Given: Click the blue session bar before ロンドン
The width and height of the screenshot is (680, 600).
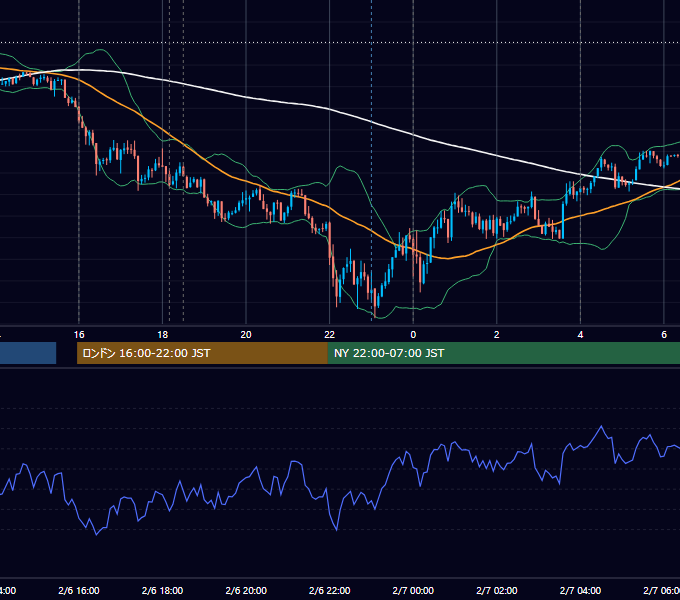Looking at the screenshot, I should (28, 353).
